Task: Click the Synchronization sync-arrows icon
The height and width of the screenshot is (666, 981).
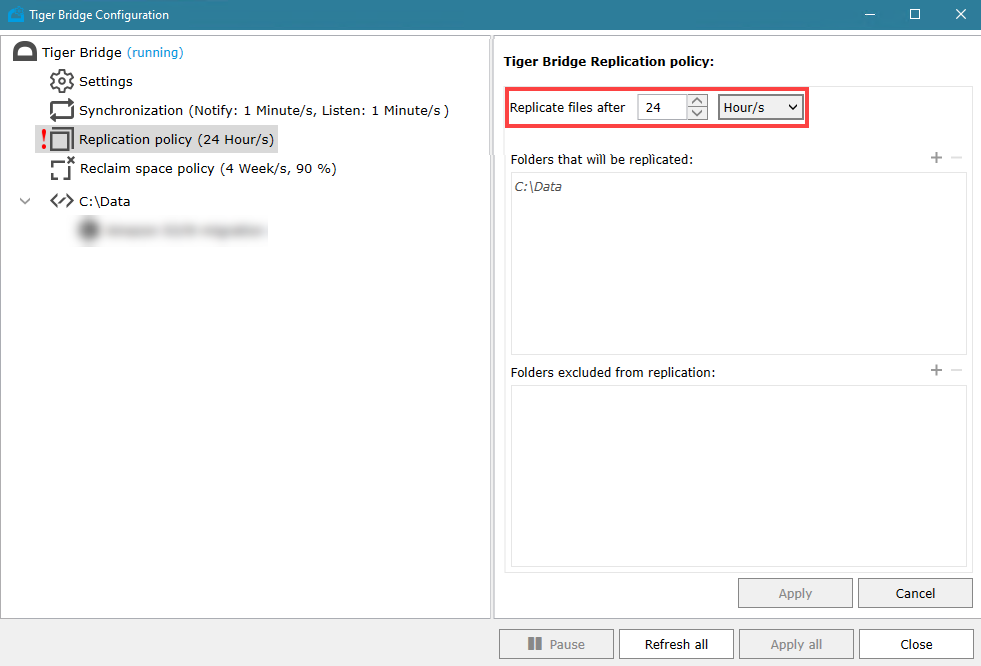Action: coord(62,110)
